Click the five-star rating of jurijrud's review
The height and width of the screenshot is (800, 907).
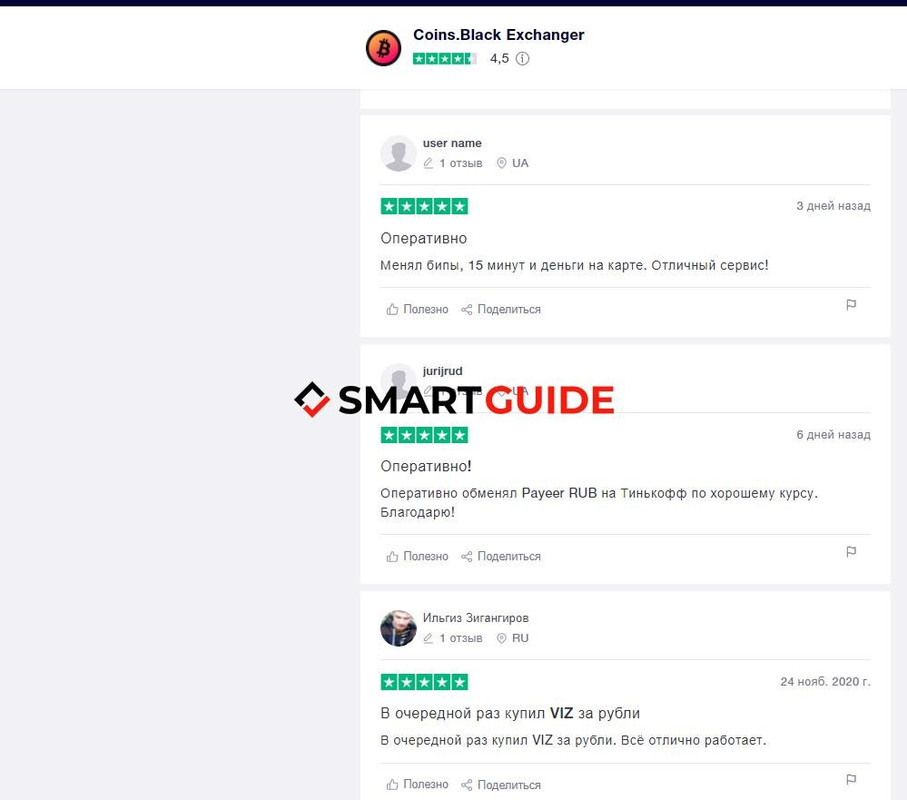coord(424,435)
